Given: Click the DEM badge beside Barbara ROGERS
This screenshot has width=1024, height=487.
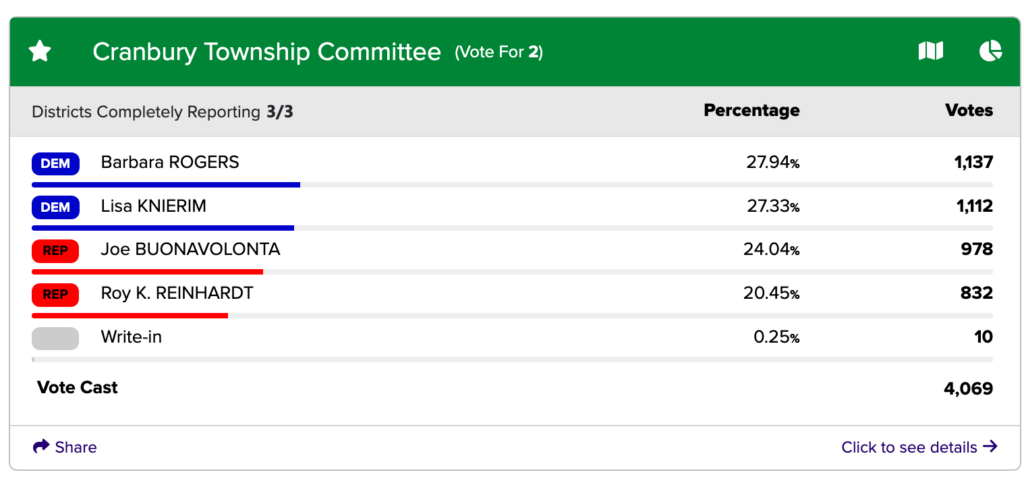Looking at the screenshot, I should tap(55, 163).
